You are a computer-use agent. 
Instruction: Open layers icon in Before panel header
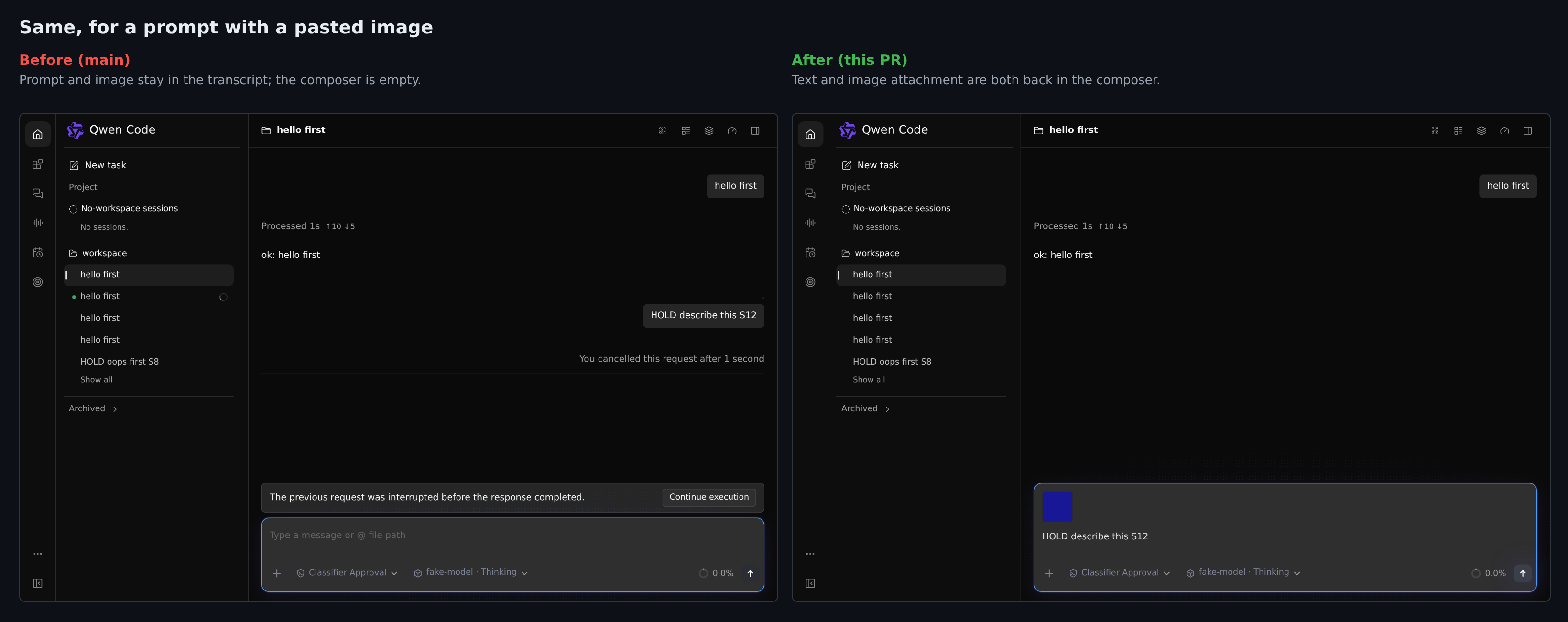pyautogui.click(x=709, y=131)
